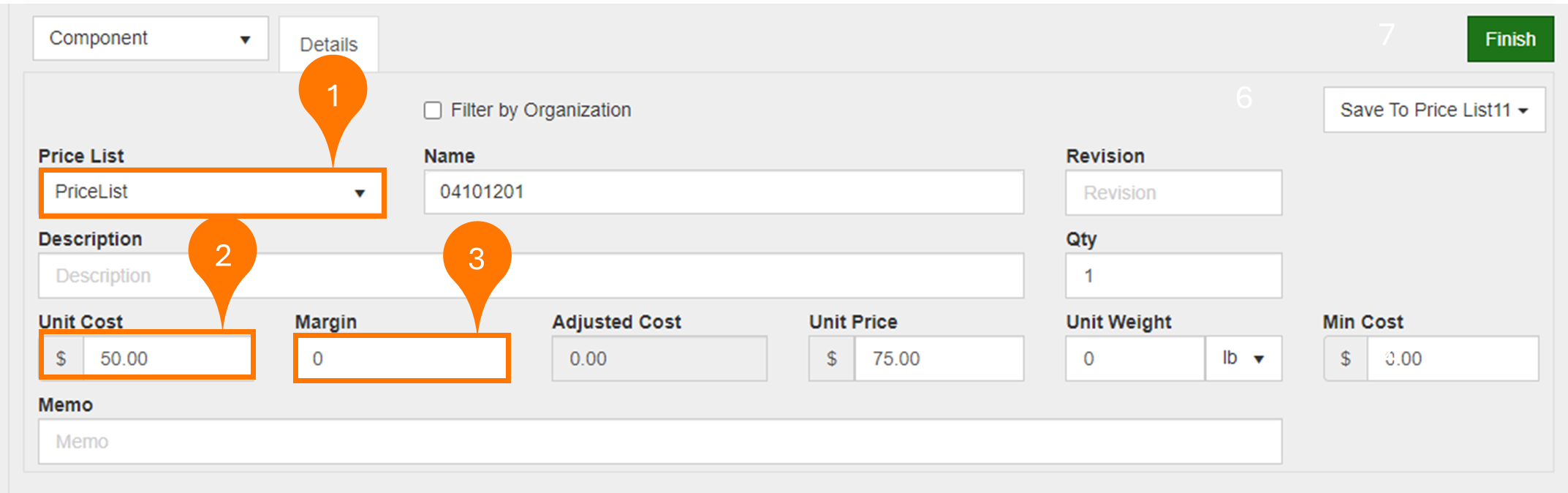Open Save To Price List dropdown
The height and width of the screenshot is (493, 1568).
tap(1433, 110)
